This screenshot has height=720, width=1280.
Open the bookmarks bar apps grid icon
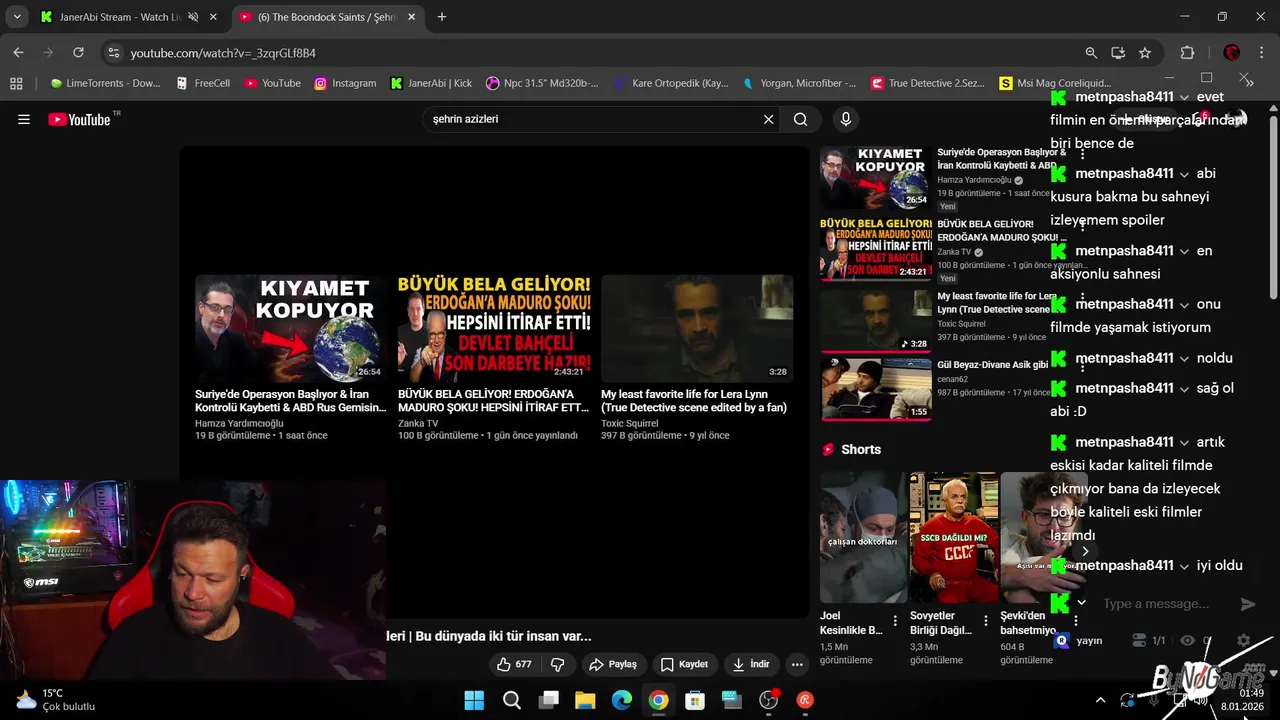click(16, 83)
